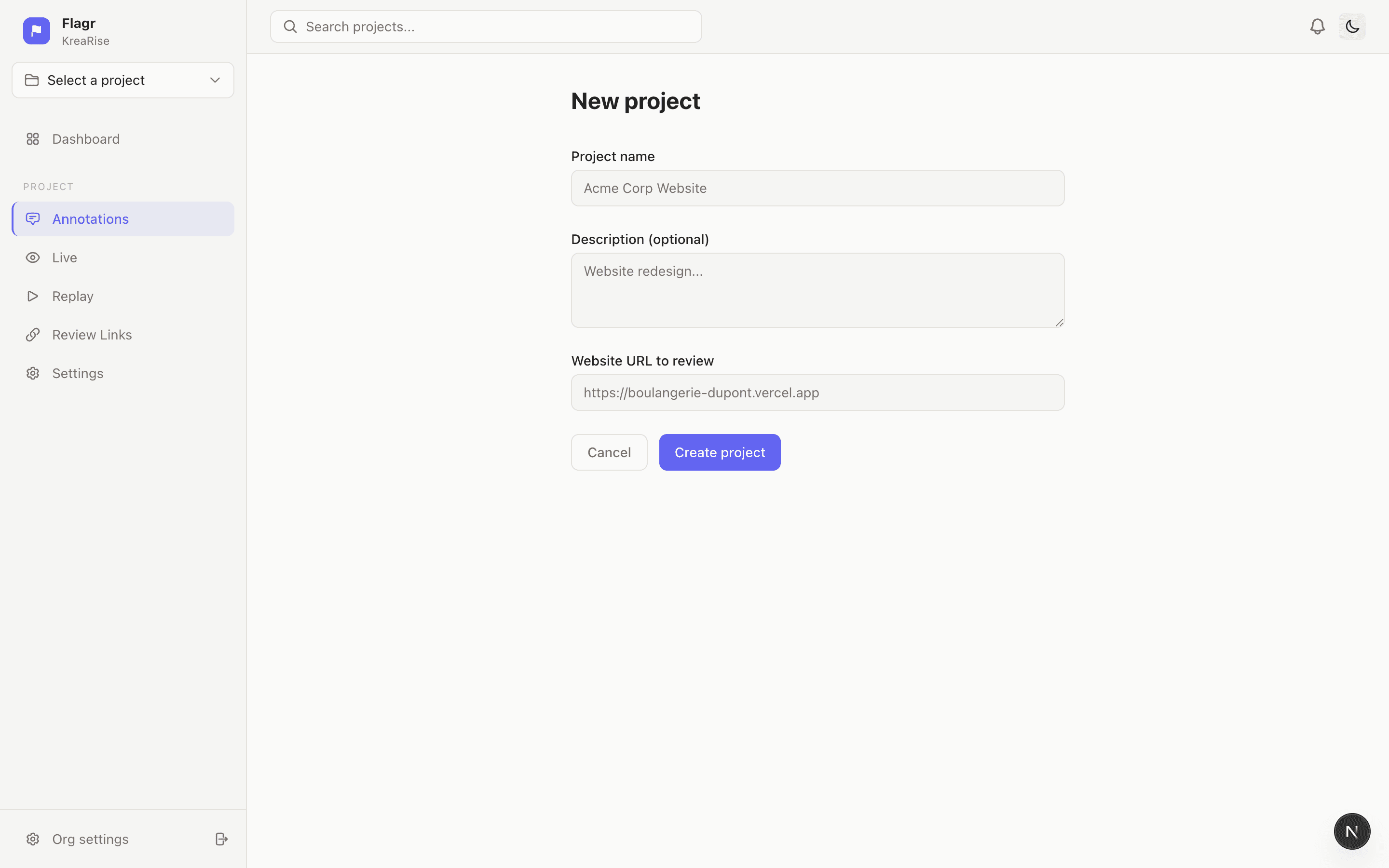The width and height of the screenshot is (1389, 868).
Task: Click the Replay play icon
Action: pos(33,296)
